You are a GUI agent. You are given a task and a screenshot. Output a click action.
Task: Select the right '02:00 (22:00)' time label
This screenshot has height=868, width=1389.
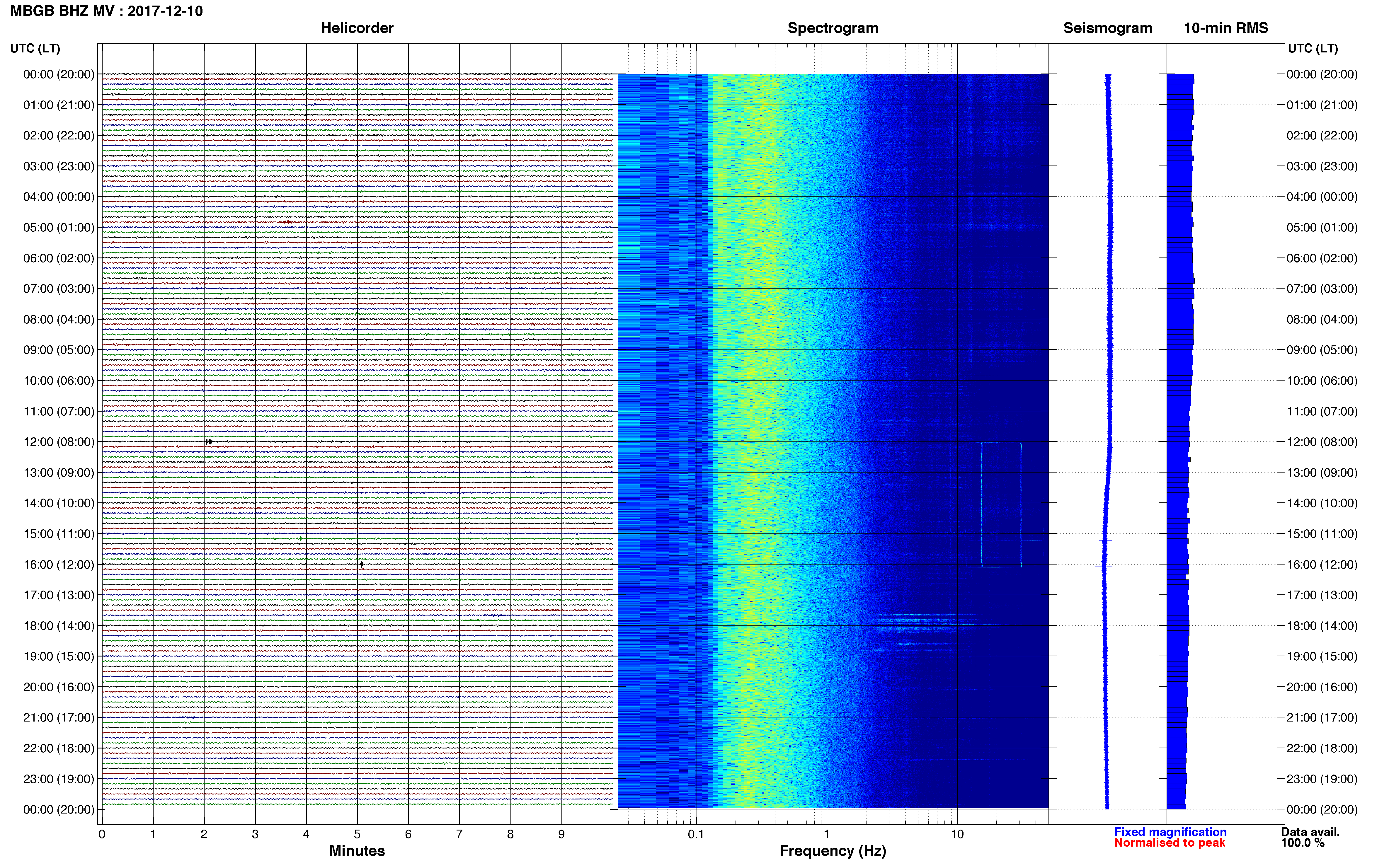pos(1322,135)
